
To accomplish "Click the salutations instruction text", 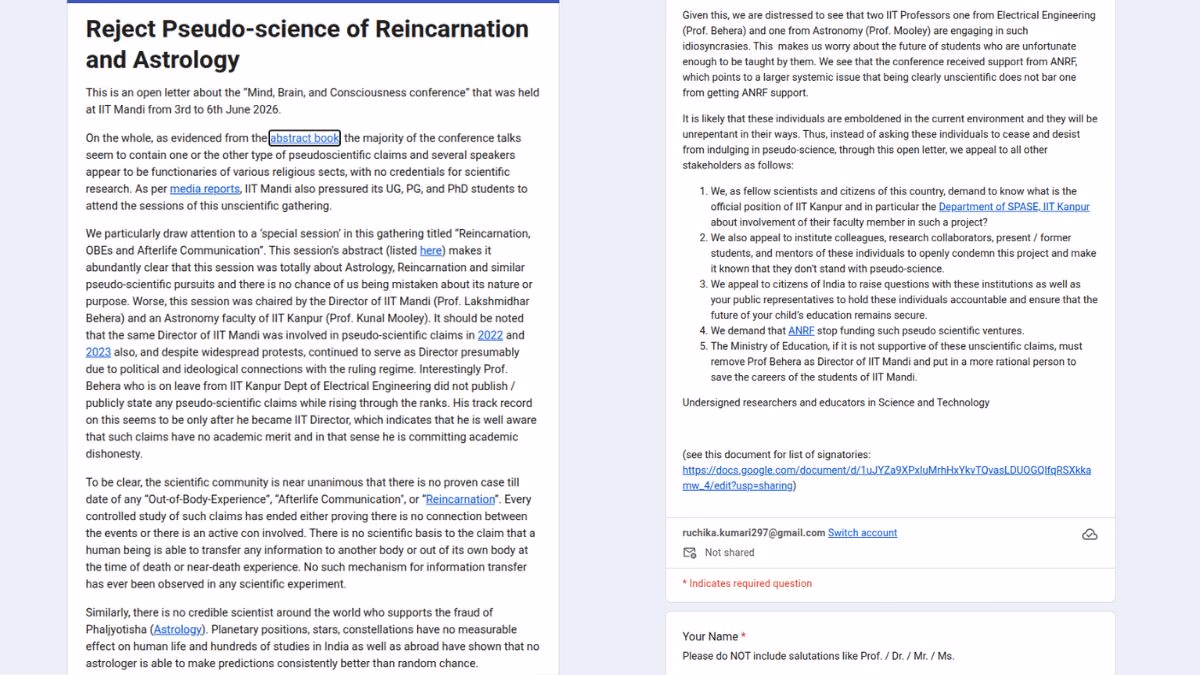I will 818,657.
